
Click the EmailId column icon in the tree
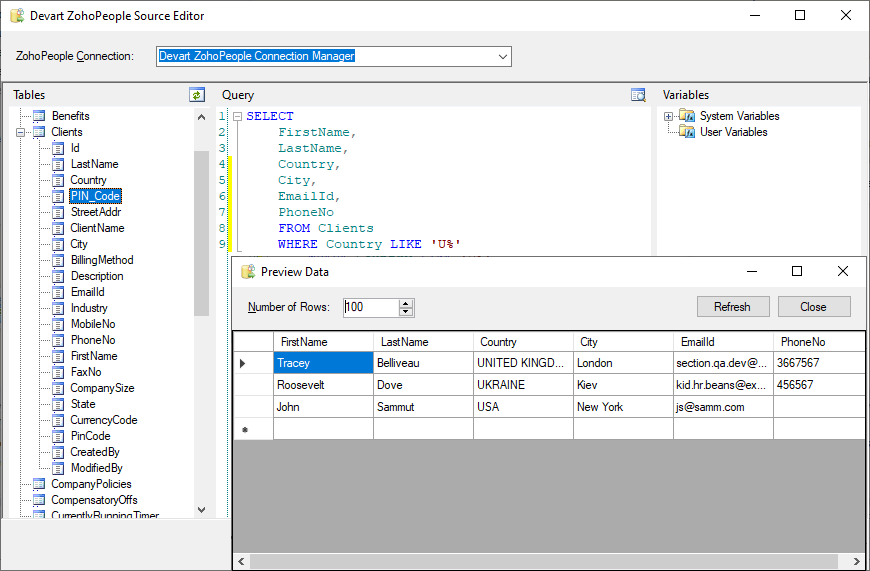[59, 292]
